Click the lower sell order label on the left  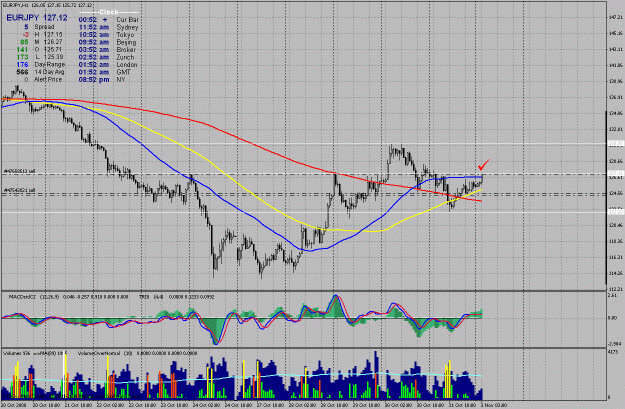click(x=20, y=191)
